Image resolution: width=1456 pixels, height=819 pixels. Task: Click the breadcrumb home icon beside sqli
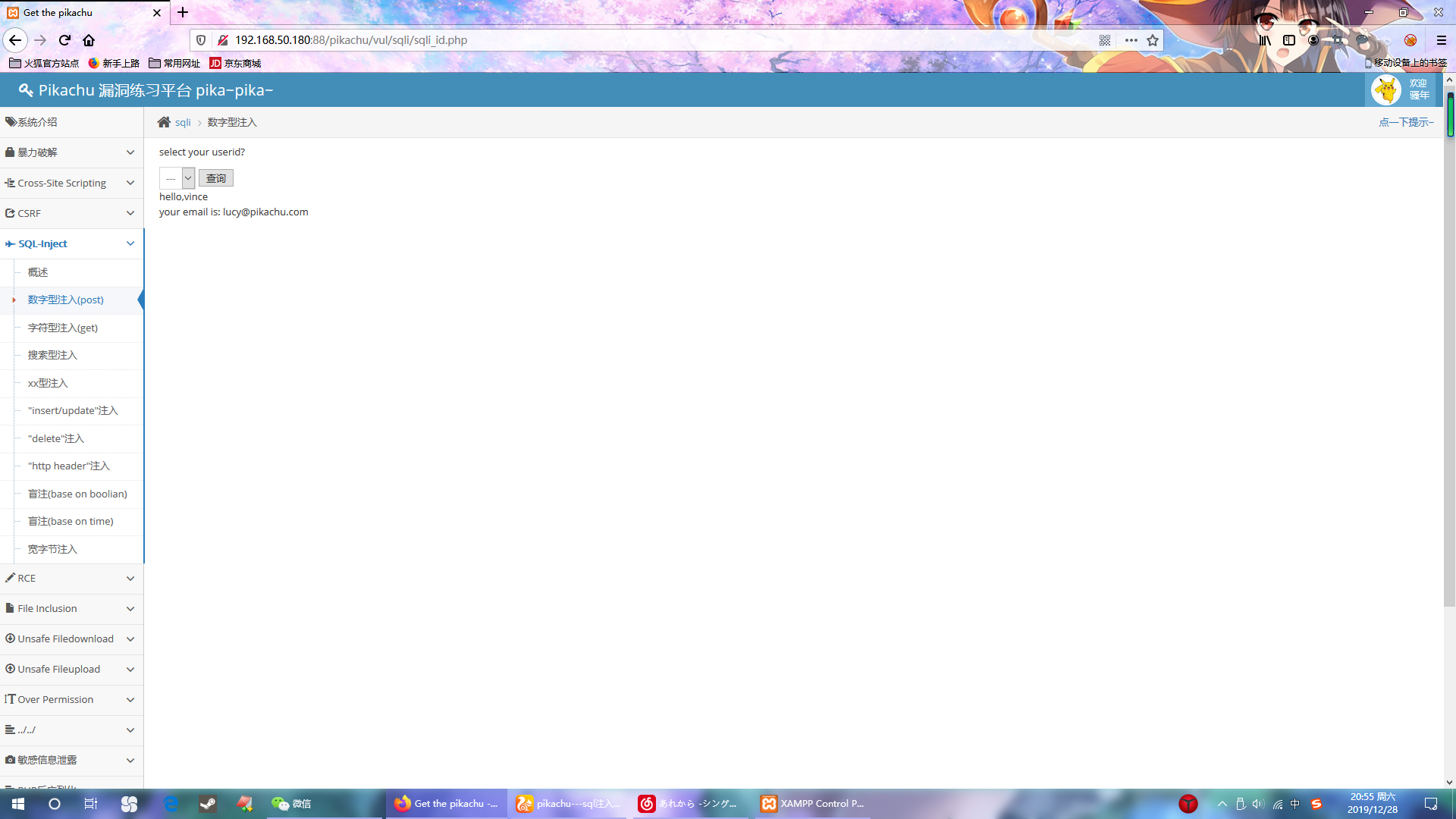click(164, 122)
